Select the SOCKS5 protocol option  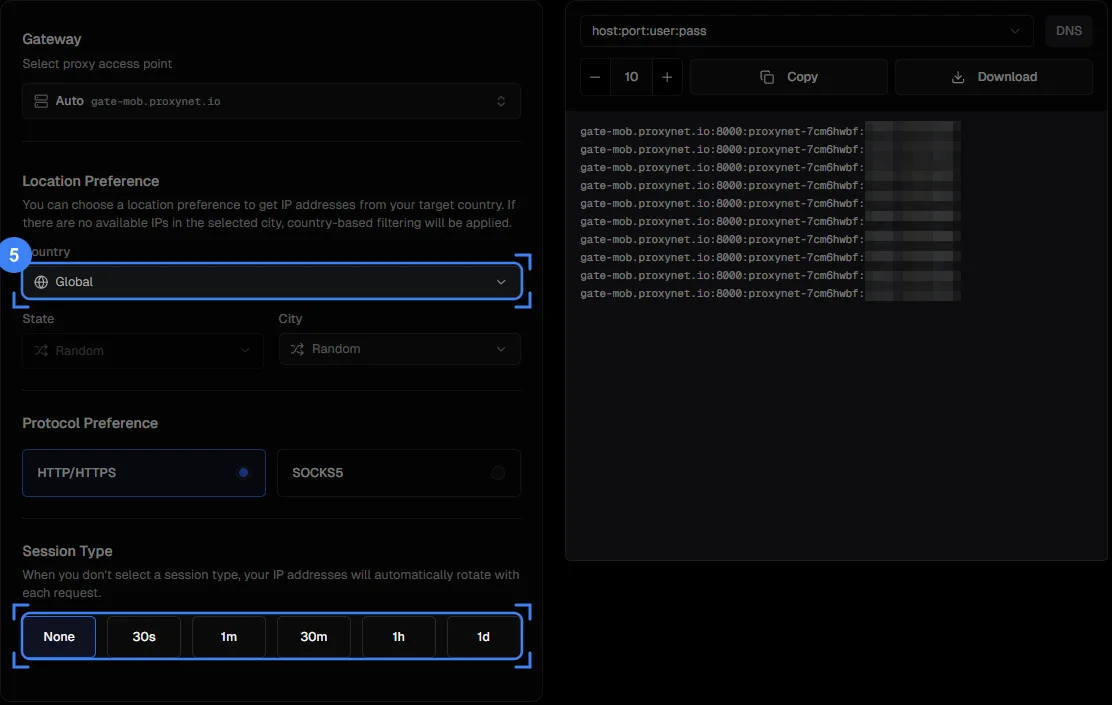coord(399,472)
